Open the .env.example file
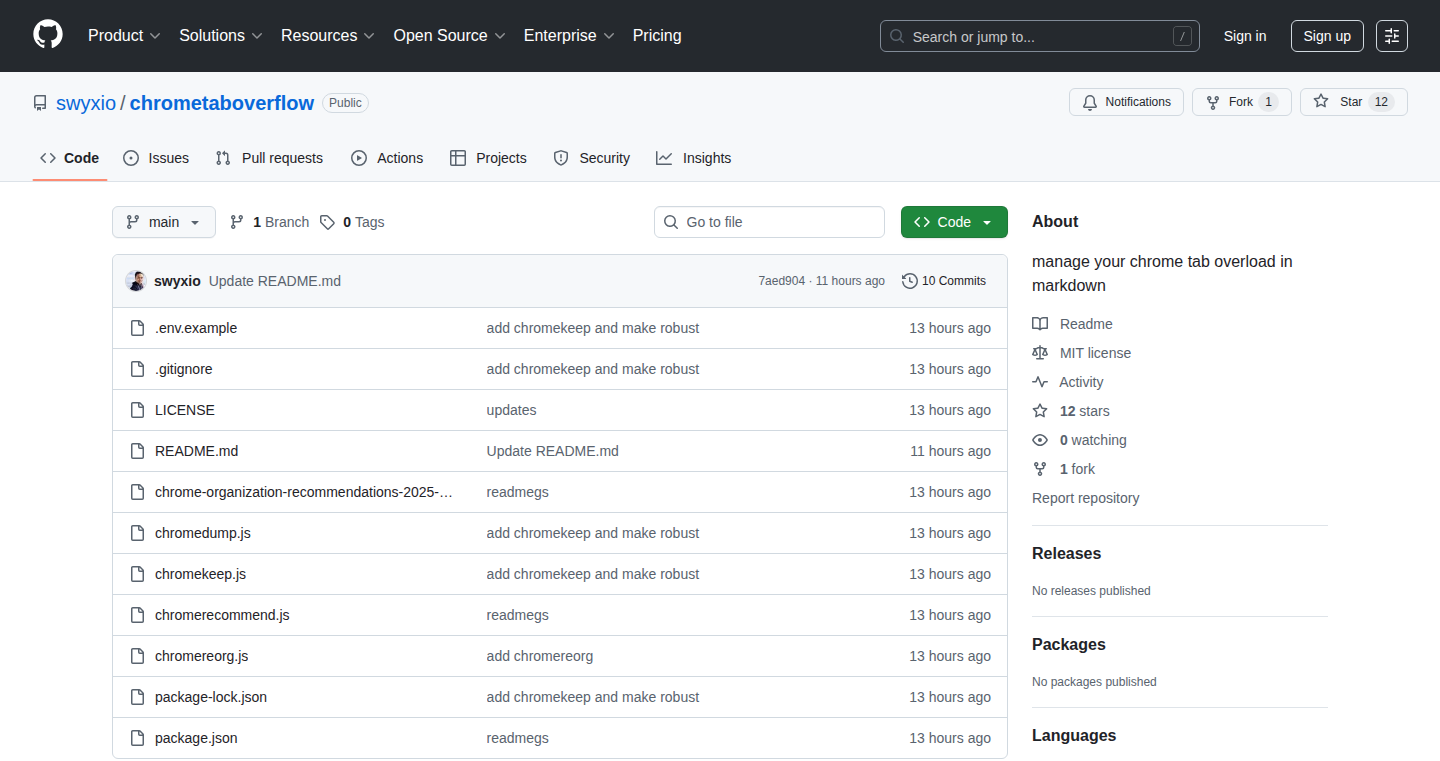 tap(196, 328)
